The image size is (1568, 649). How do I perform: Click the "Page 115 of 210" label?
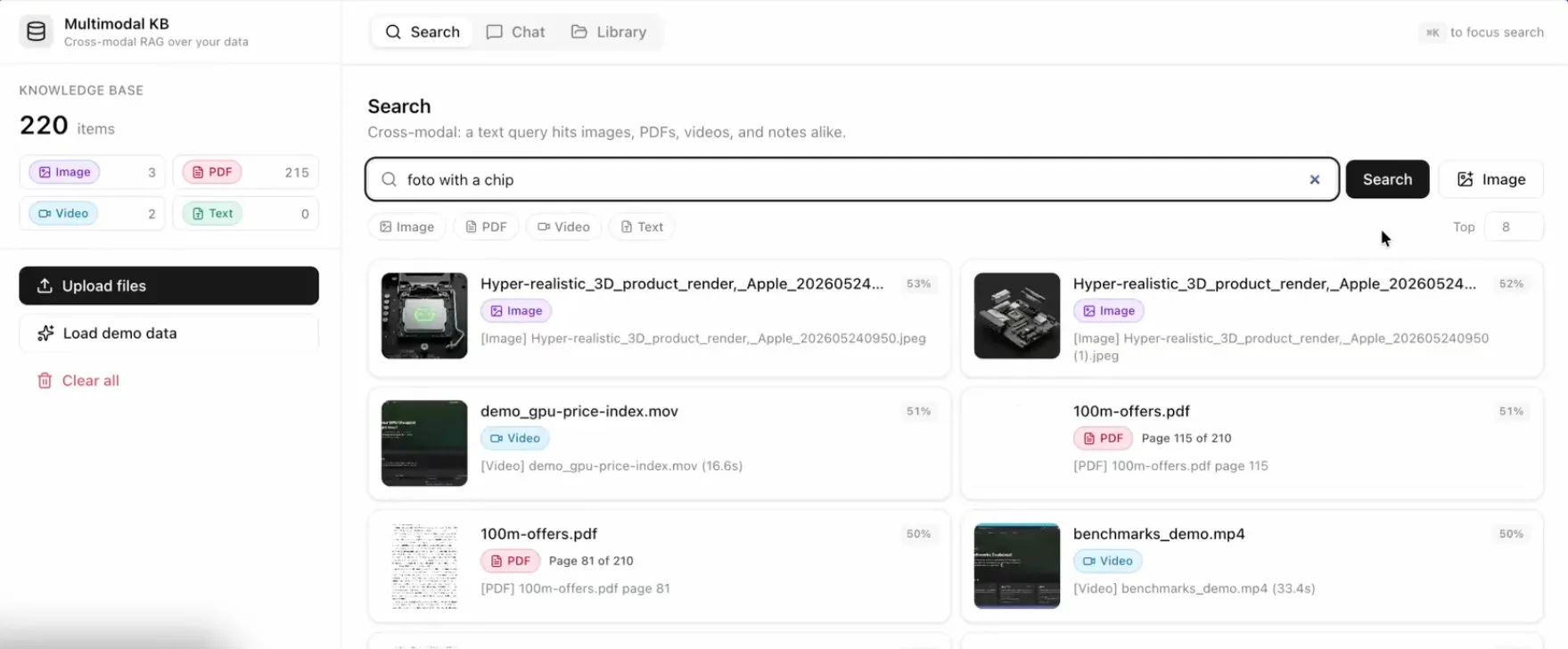(x=1186, y=438)
